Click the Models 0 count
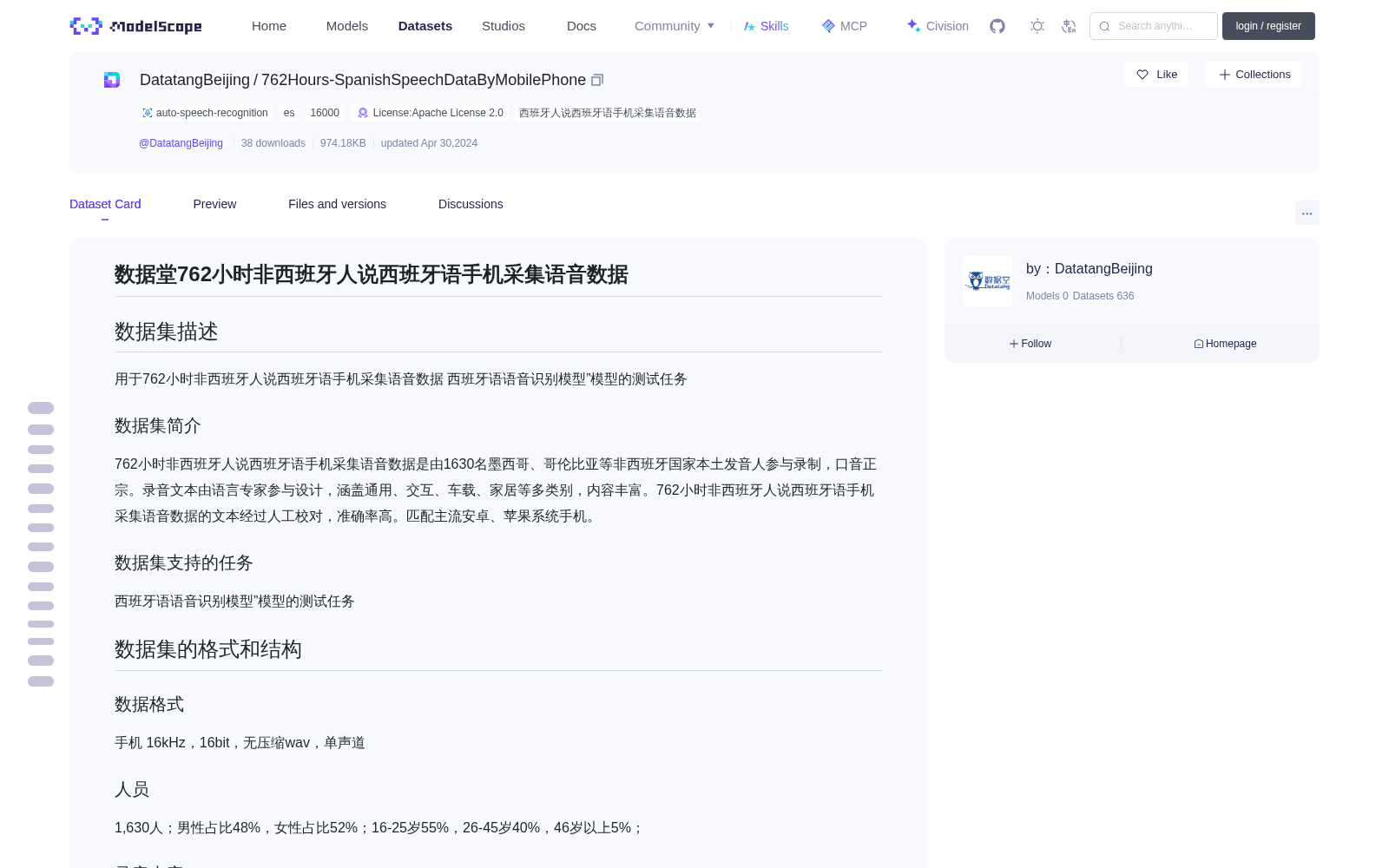 [1047, 296]
